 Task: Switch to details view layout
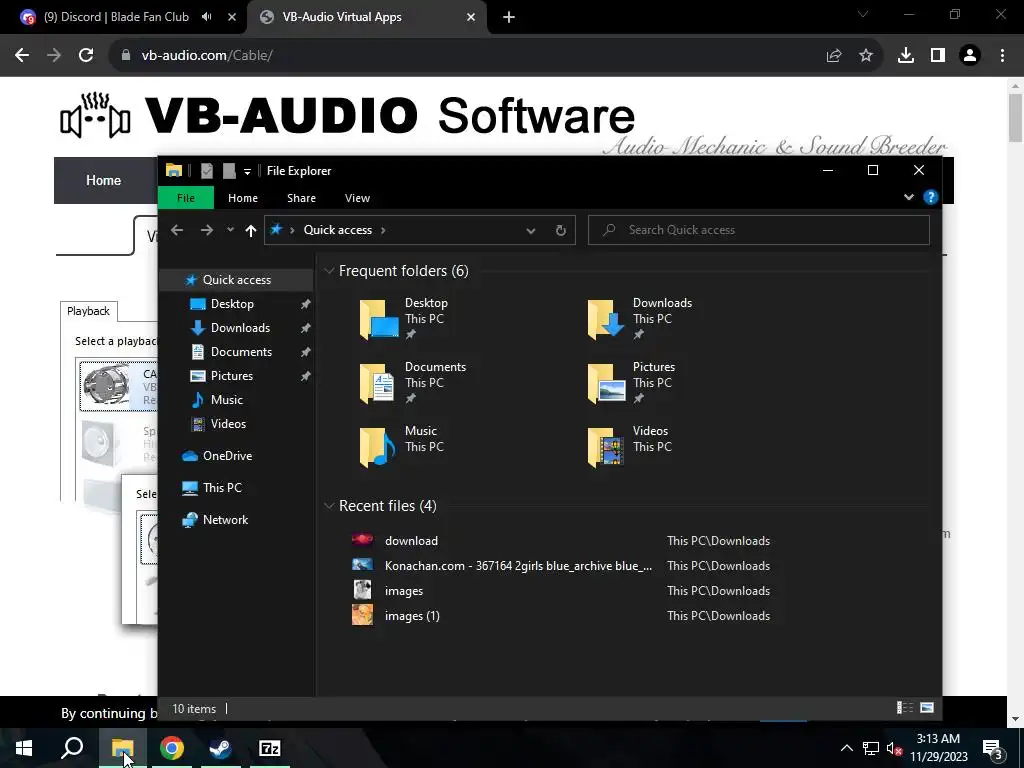[x=905, y=708]
